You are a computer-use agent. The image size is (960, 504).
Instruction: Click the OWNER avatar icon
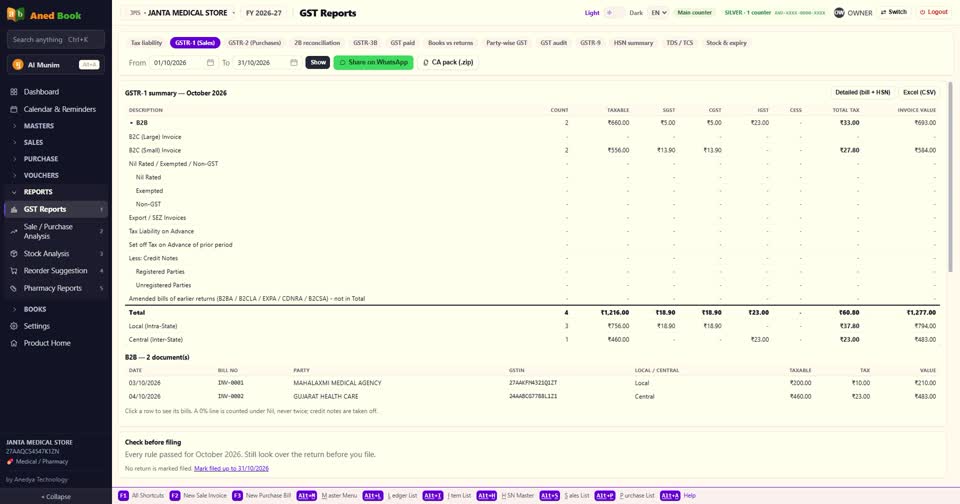point(839,12)
